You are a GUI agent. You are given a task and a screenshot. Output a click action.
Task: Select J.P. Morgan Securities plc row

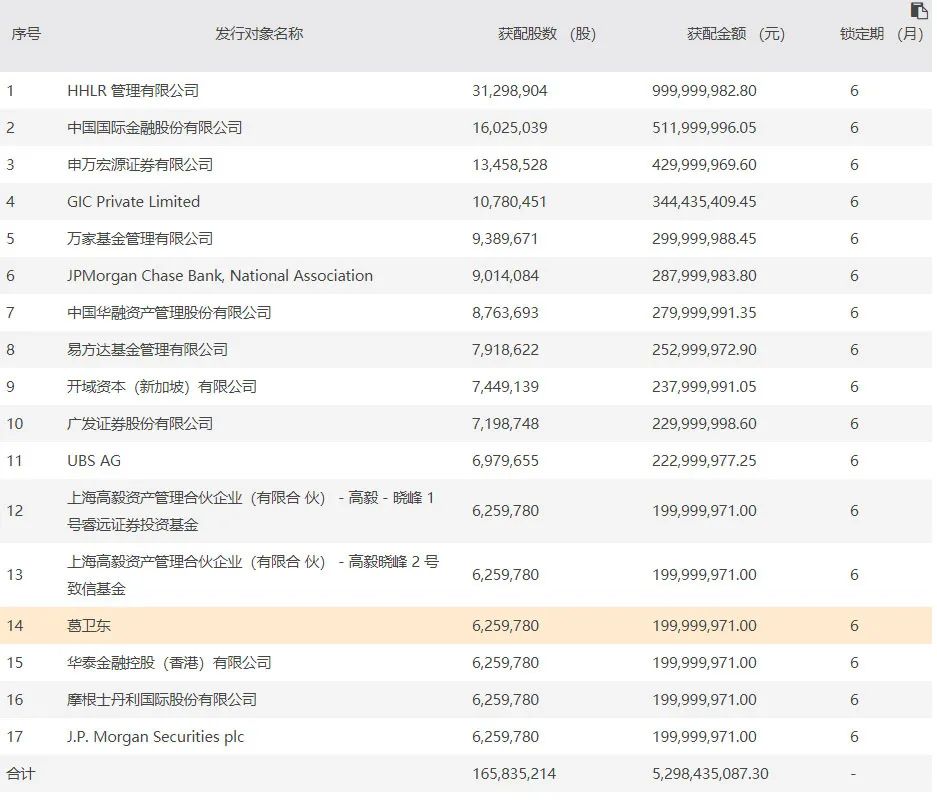155,737
